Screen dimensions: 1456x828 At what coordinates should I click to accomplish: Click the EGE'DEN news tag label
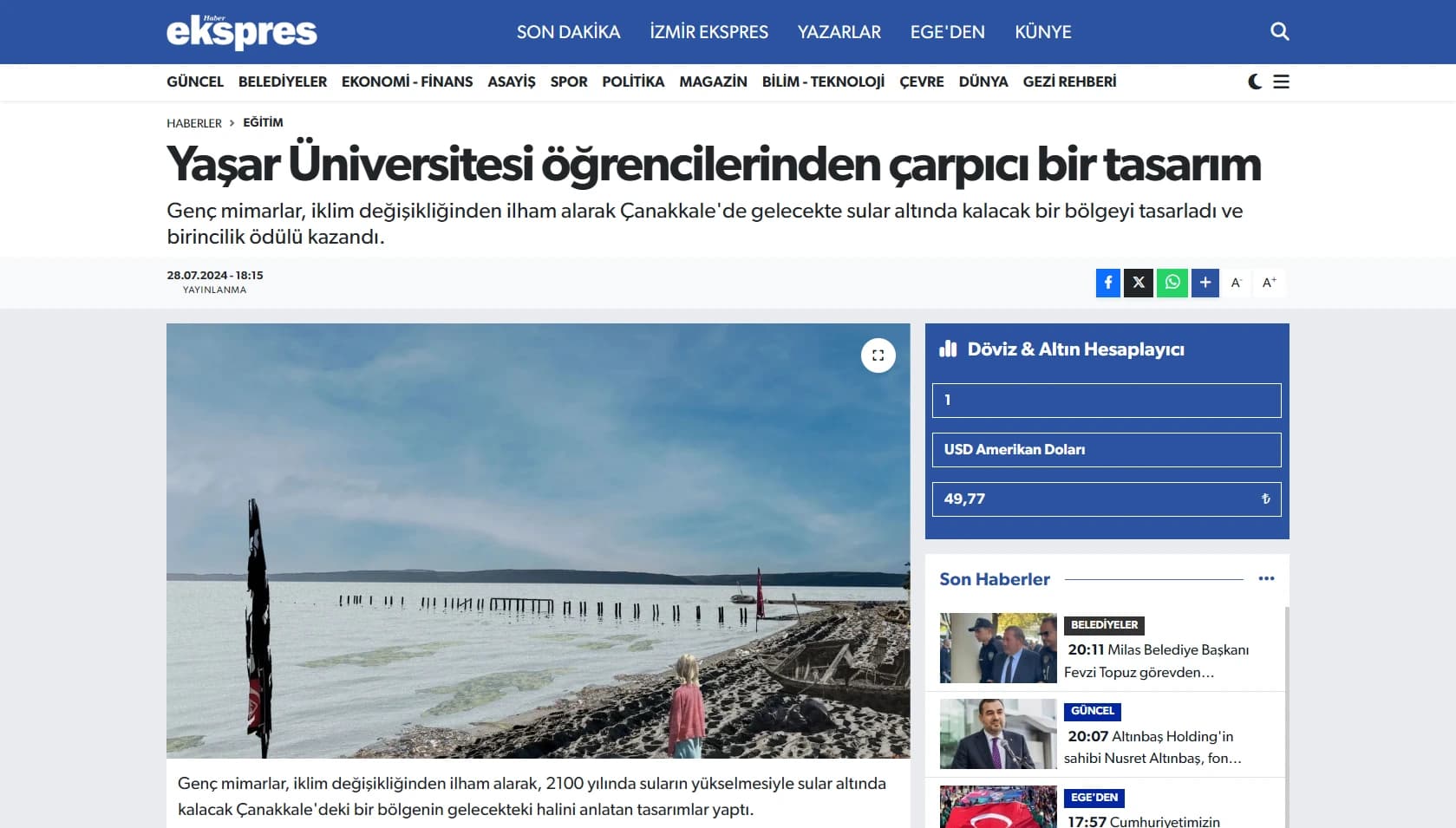coord(1094,798)
